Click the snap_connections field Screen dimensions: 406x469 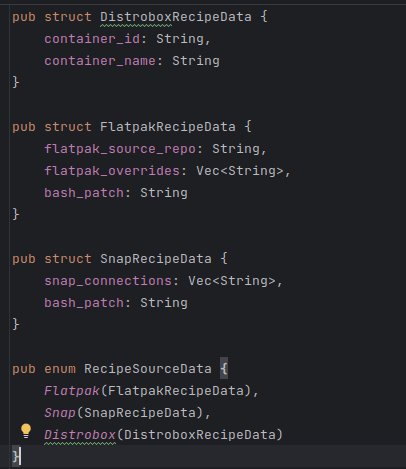coord(108,281)
